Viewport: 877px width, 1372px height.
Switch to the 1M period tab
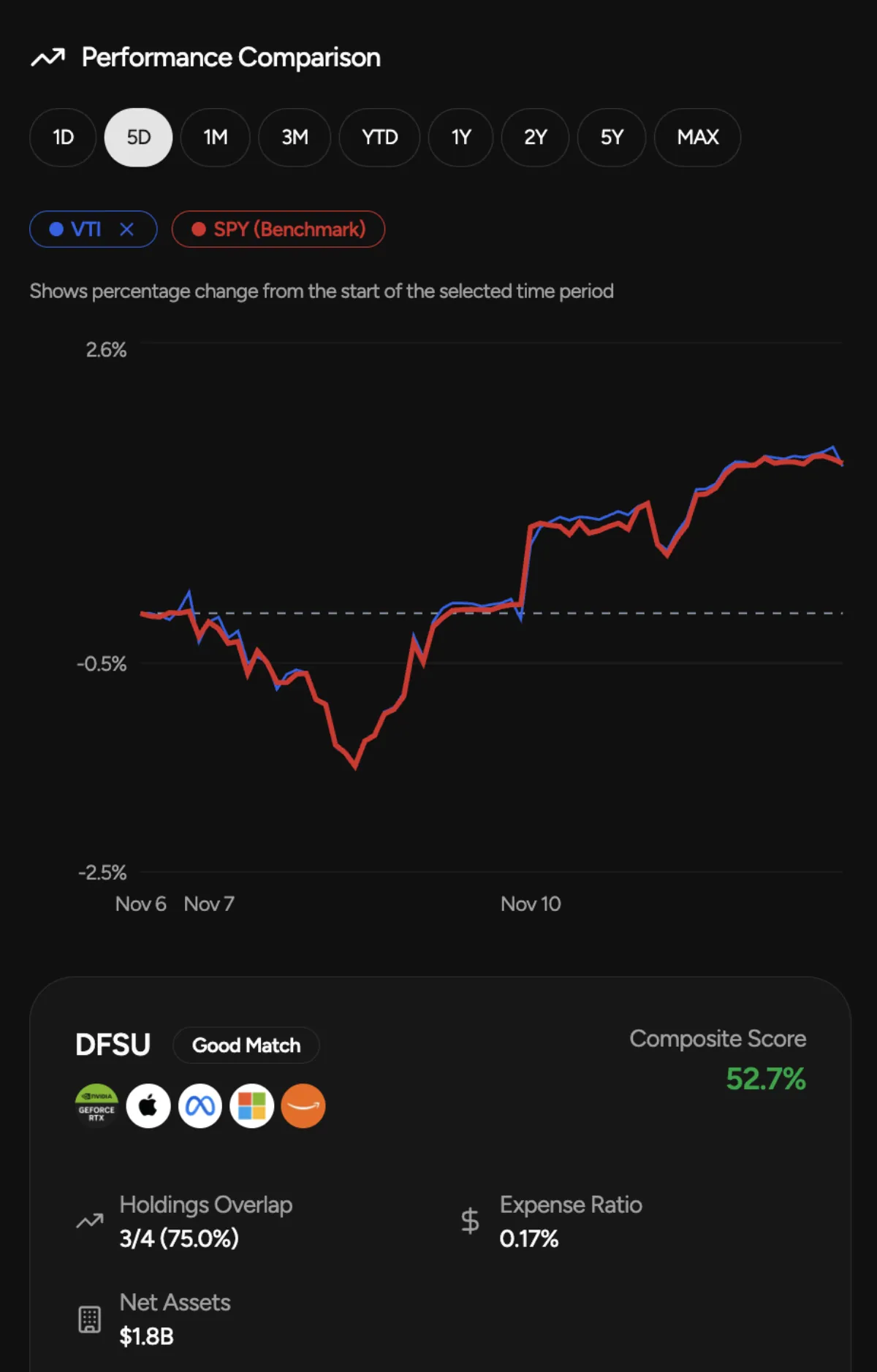click(215, 137)
